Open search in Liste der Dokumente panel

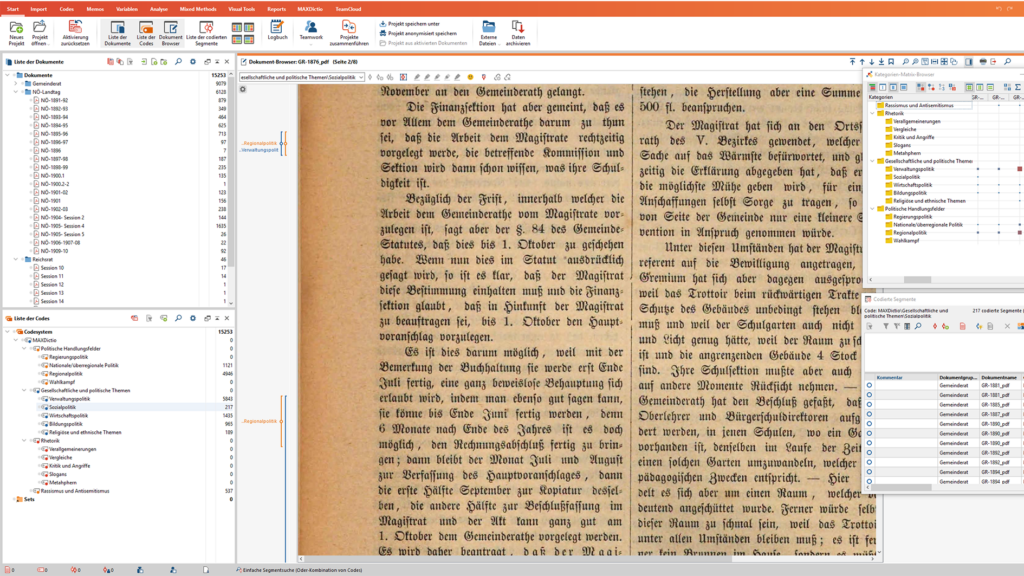(178, 61)
